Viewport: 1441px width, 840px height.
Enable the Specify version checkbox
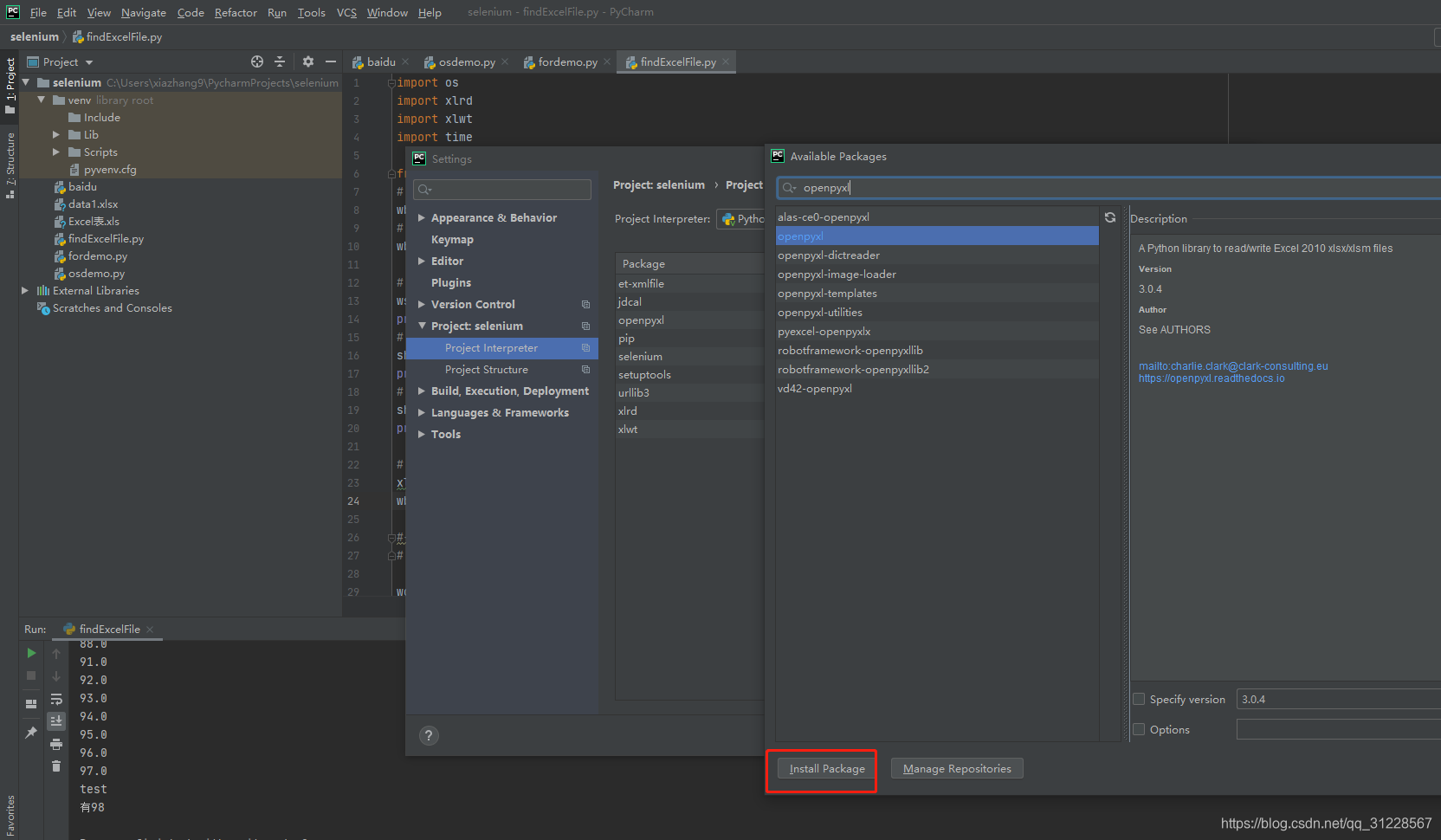[x=1139, y=699]
